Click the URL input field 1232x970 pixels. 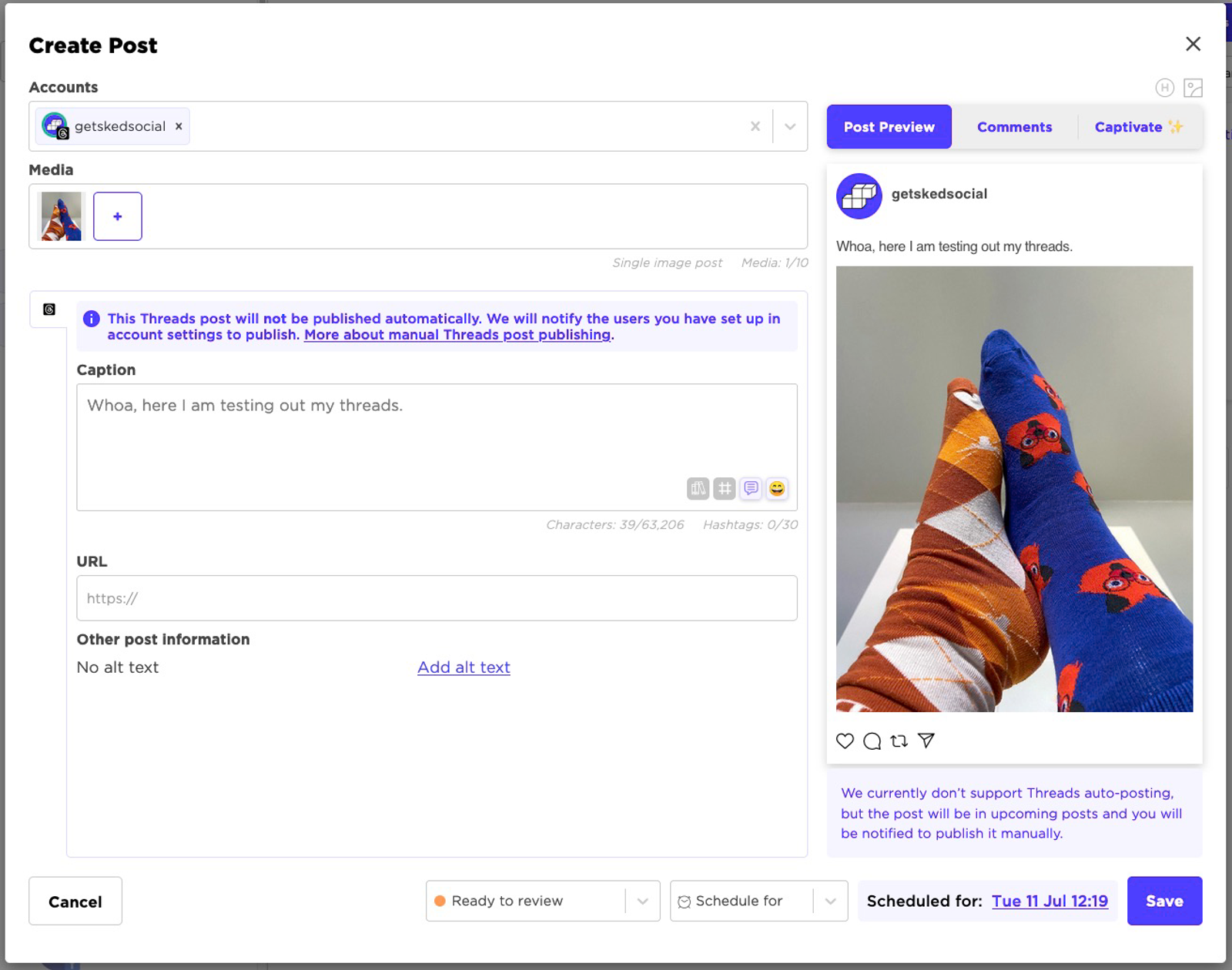point(437,598)
